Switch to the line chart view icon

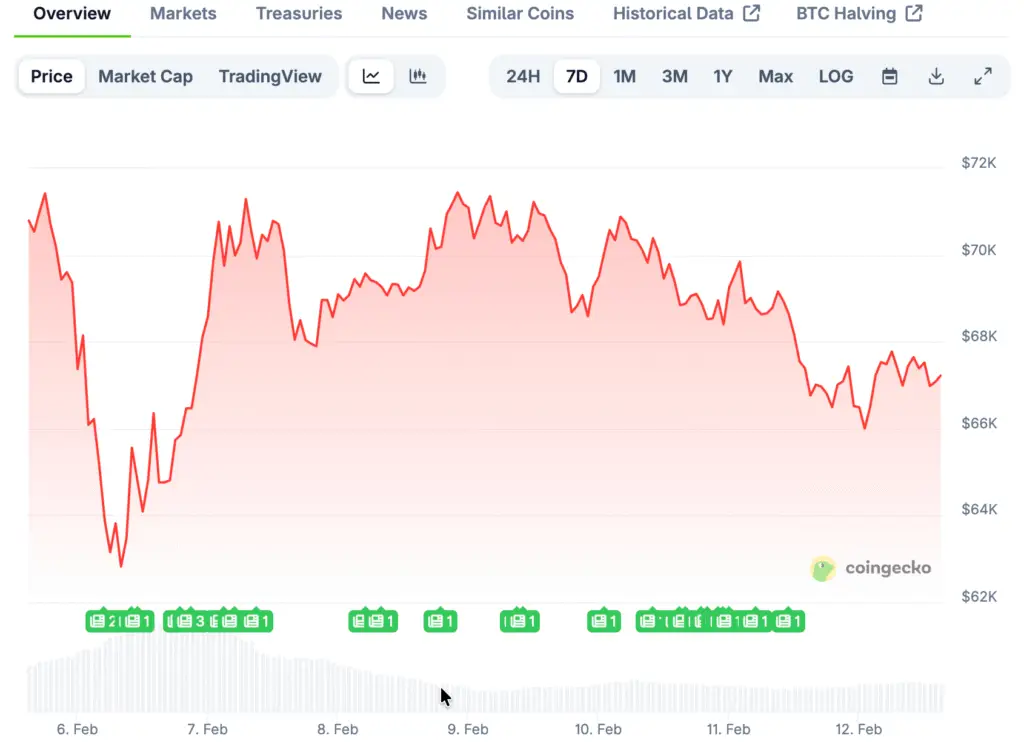tap(371, 77)
